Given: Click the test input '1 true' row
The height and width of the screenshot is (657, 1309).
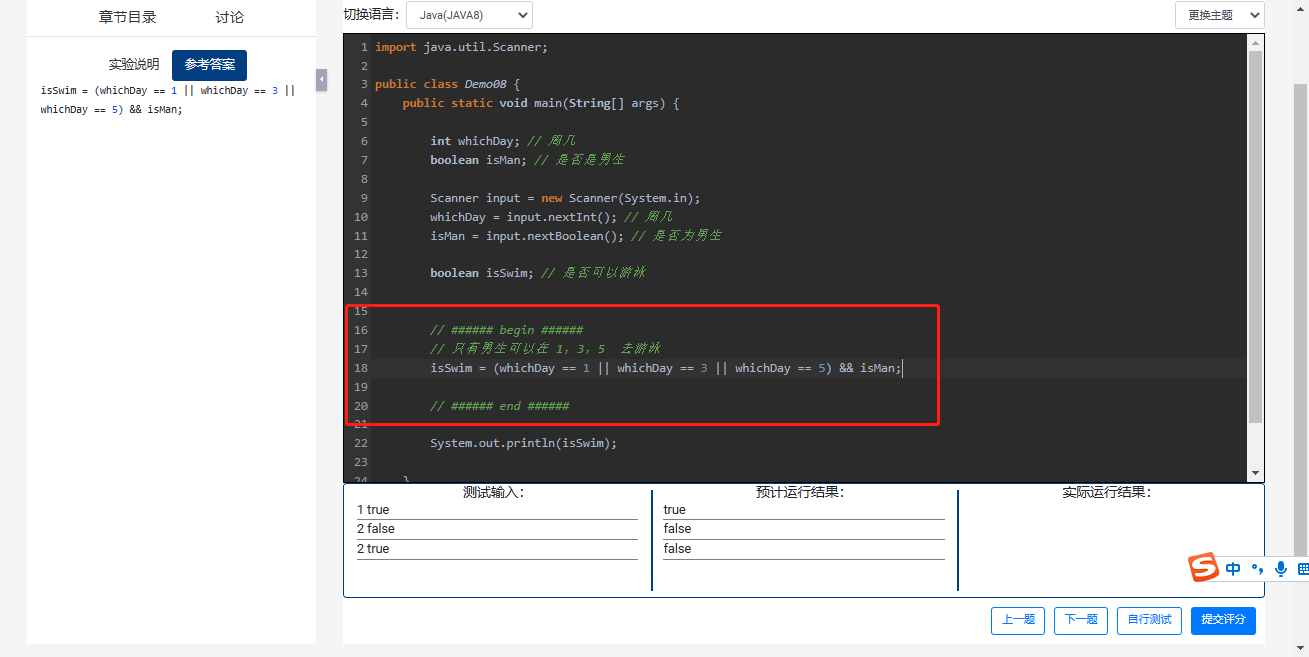Looking at the screenshot, I should [497, 510].
